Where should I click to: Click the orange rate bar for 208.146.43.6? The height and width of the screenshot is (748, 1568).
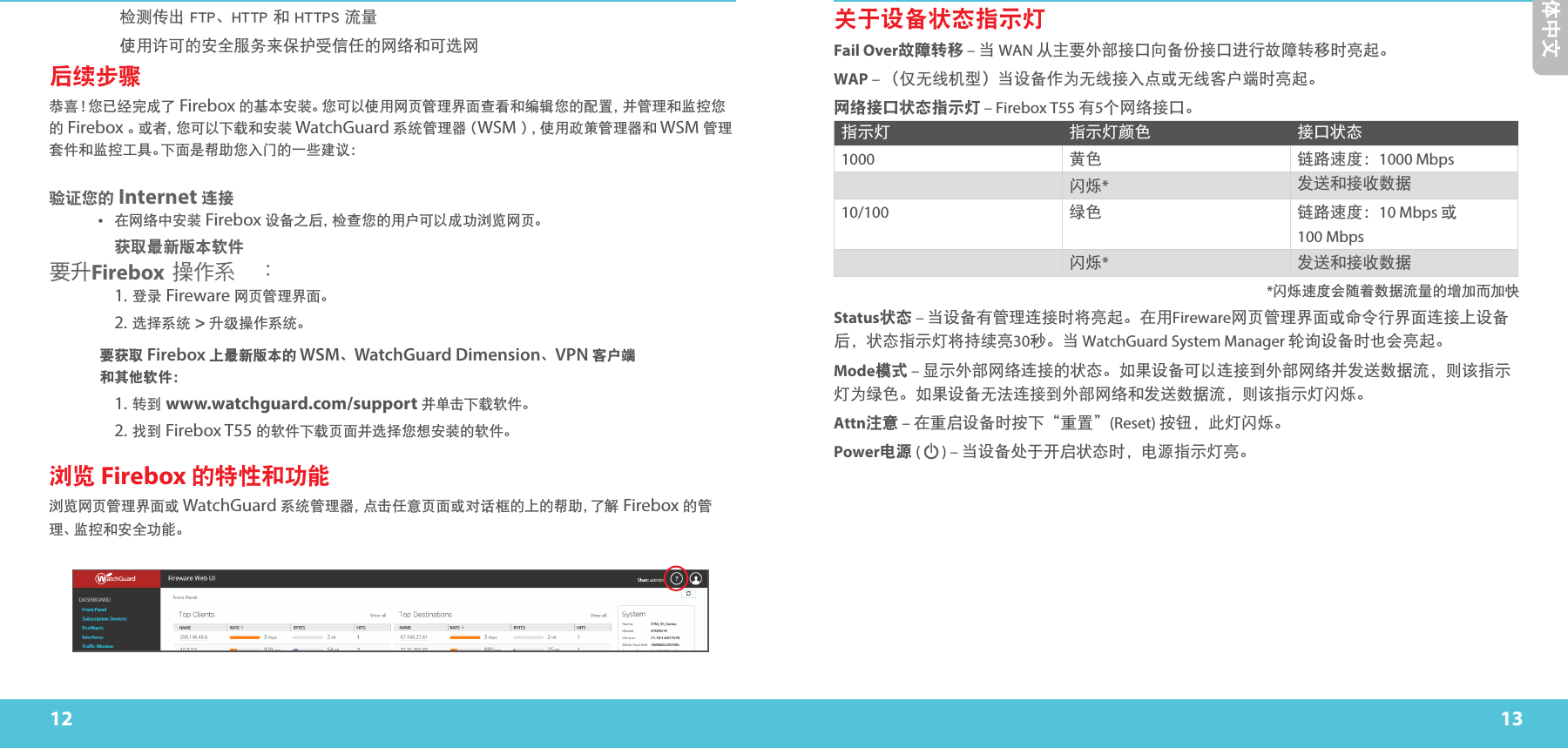pyautogui.click(x=245, y=637)
